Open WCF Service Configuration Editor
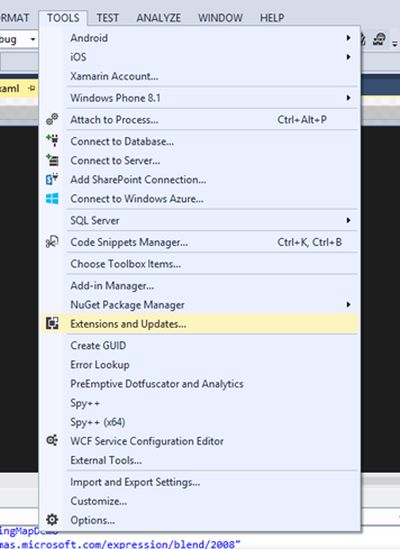The width and height of the screenshot is (400, 549). [x=200, y=441]
